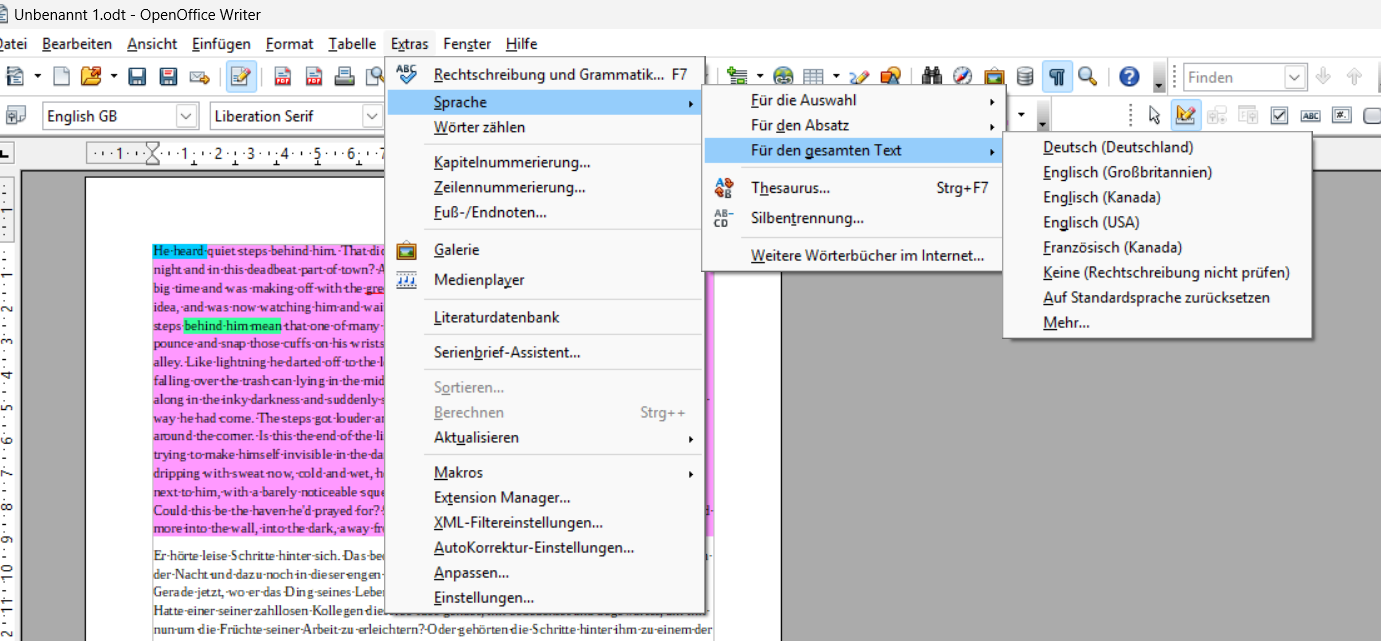Click the Export directly as PDF icon
Image resolution: width=1381 pixels, height=641 pixels.
282,77
